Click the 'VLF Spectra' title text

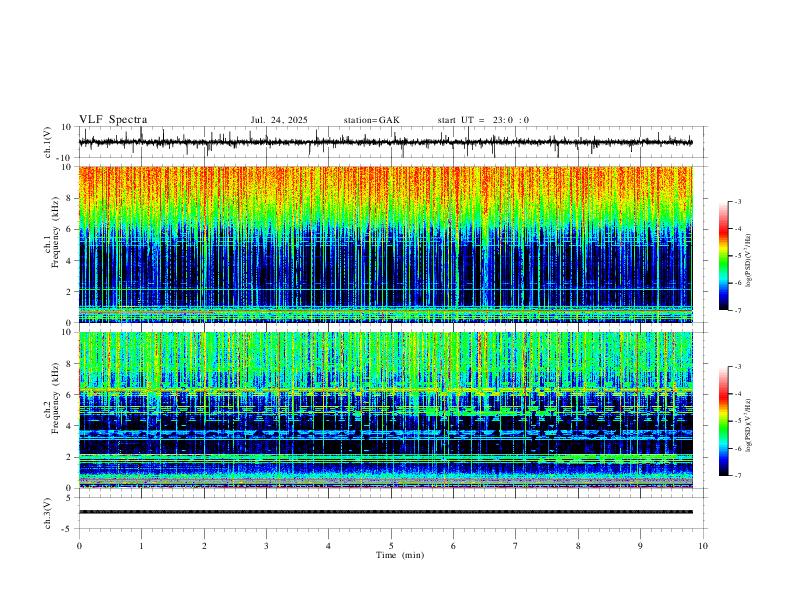coord(113,120)
